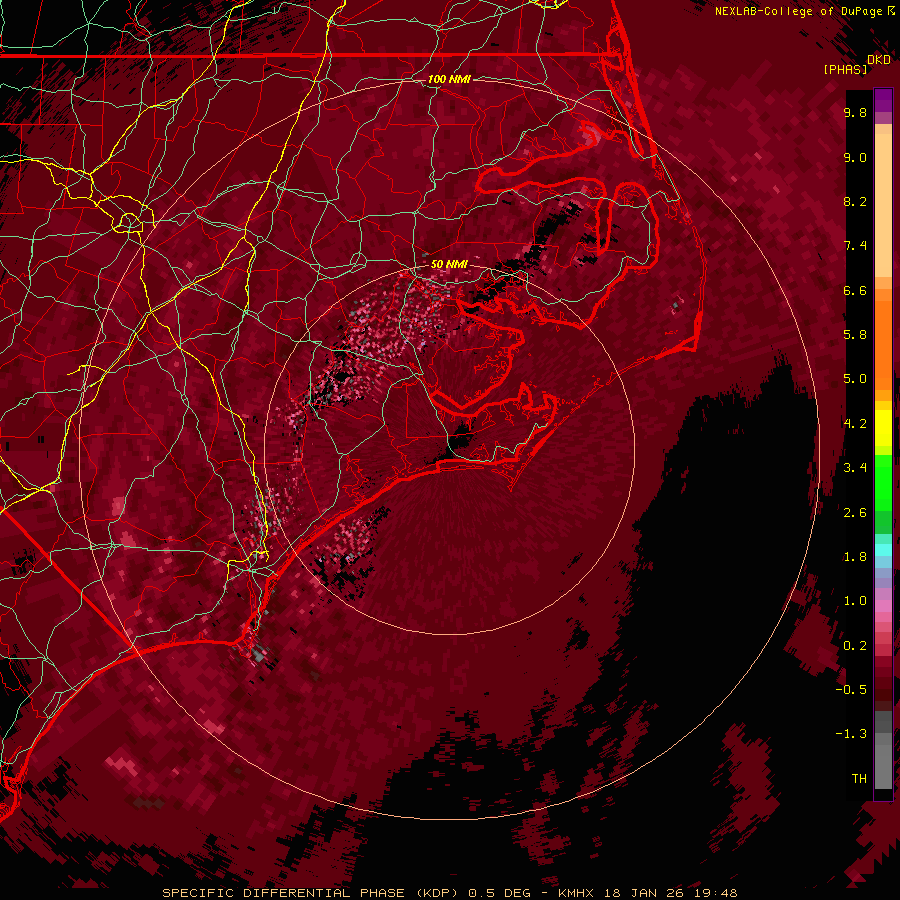This screenshot has width=900, height=900.
Task: Click the 5.8 color scale value
Action: [x=855, y=335]
